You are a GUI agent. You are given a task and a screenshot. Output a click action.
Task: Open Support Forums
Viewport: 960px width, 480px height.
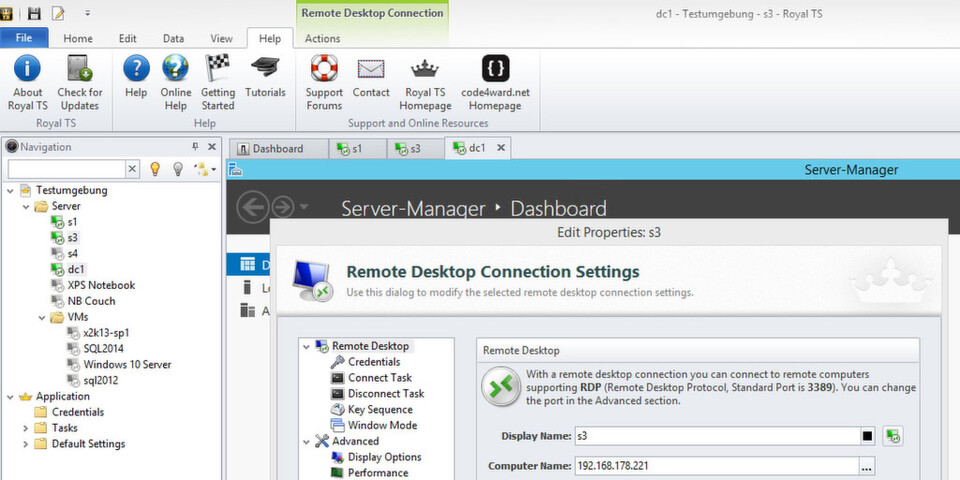324,83
